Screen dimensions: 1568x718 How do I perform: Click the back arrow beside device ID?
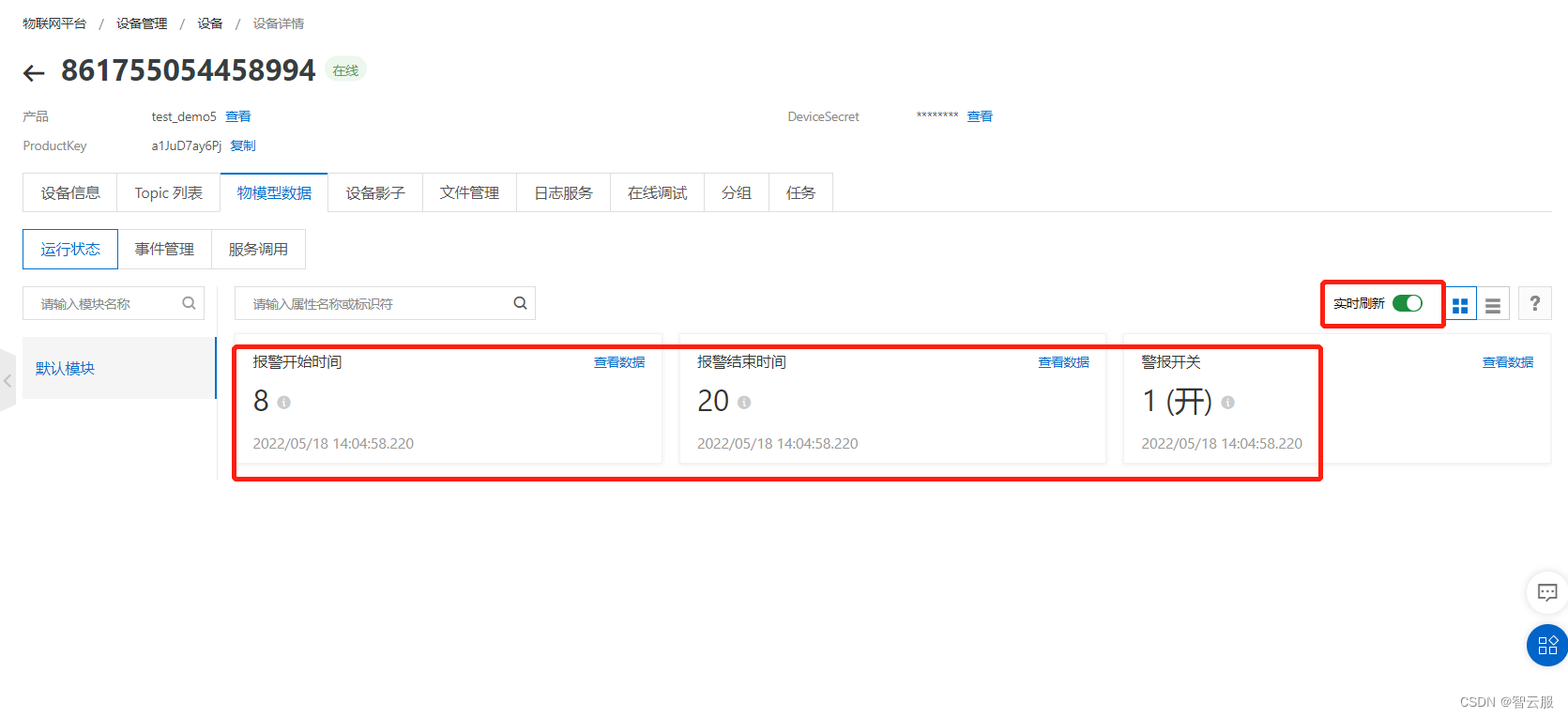(x=34, y=72)
